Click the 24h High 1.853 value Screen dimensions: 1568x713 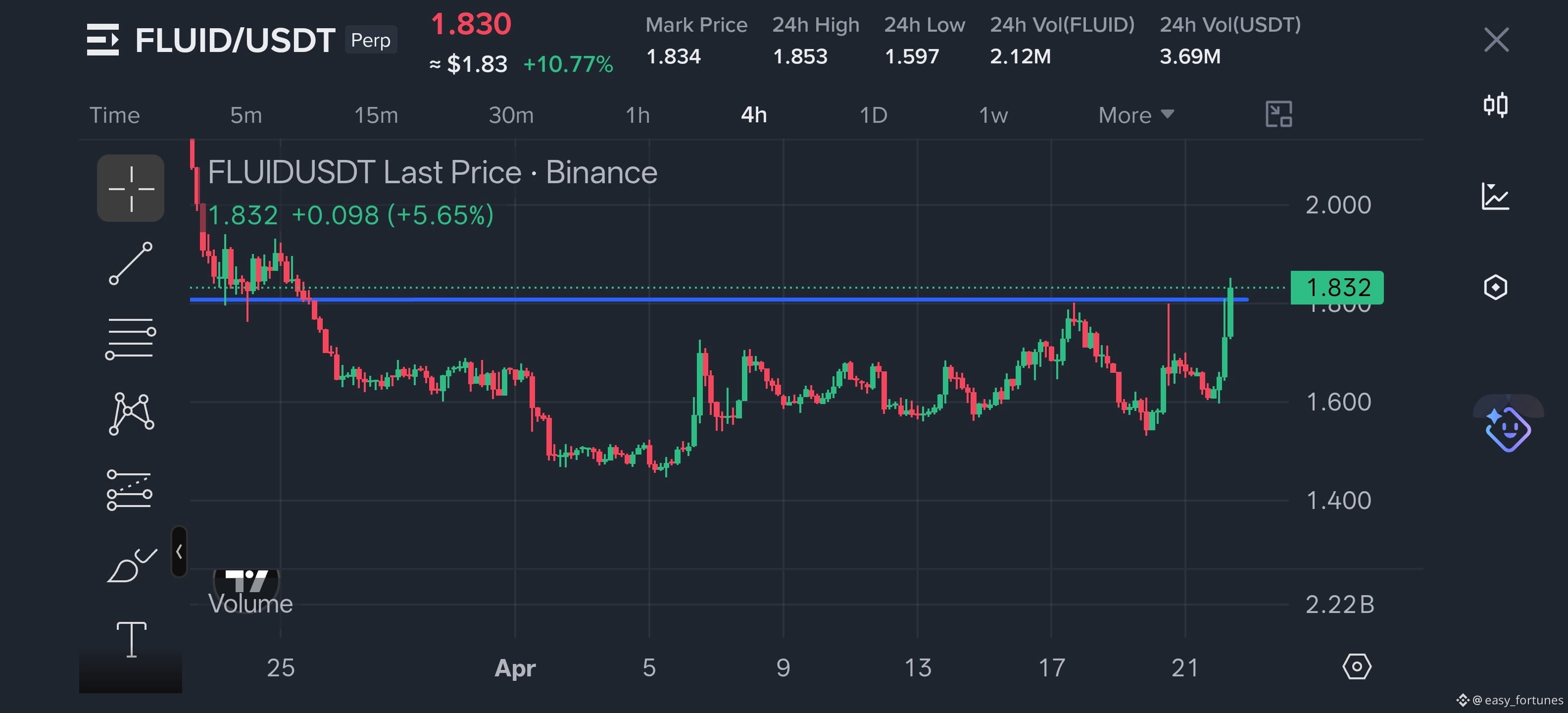[x=800, y=56]
